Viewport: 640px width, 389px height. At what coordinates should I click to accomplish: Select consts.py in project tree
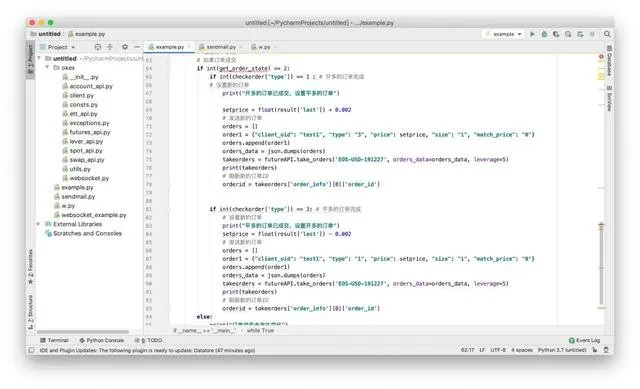[x=80, y=104]
